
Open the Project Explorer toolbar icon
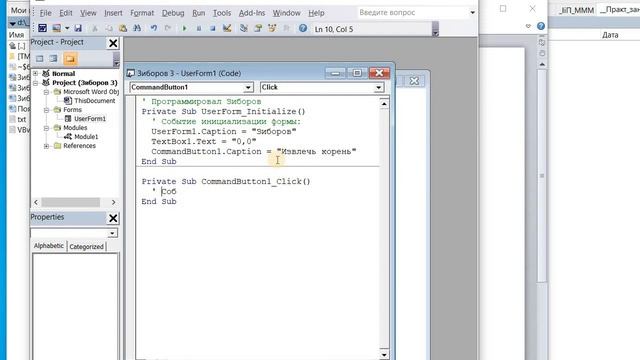244,28
